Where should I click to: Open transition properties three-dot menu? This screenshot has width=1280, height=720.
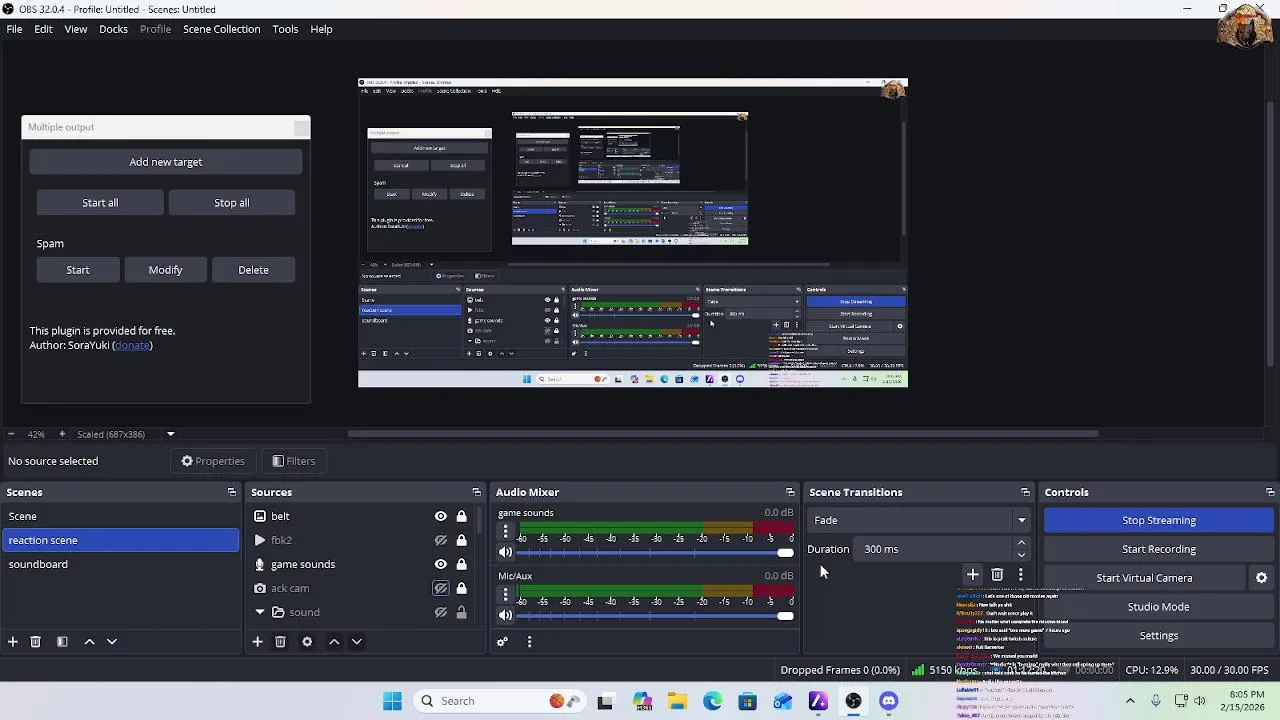coord(1020,575)
